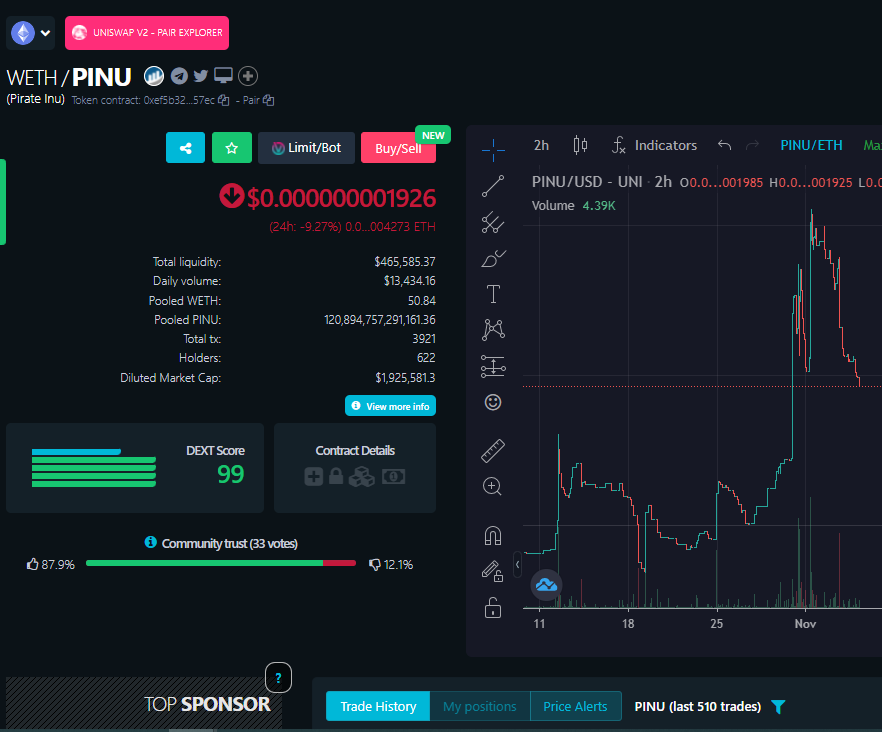This screenshot has width=882, height=732.
Task: Click the blue share button
Action: (x=186, y=148)
